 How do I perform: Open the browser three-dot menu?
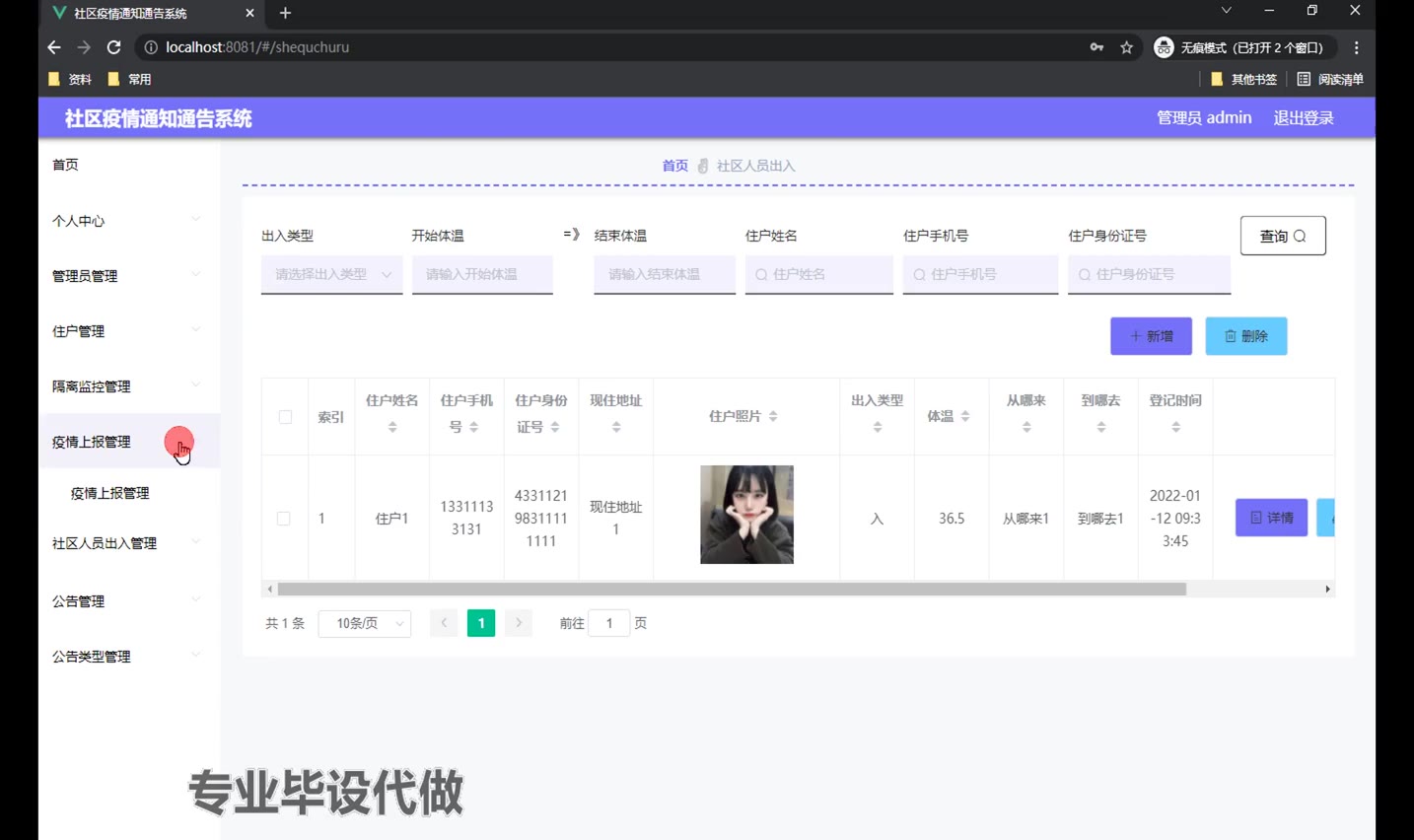pyautogui.click(x=1356, y=47)
